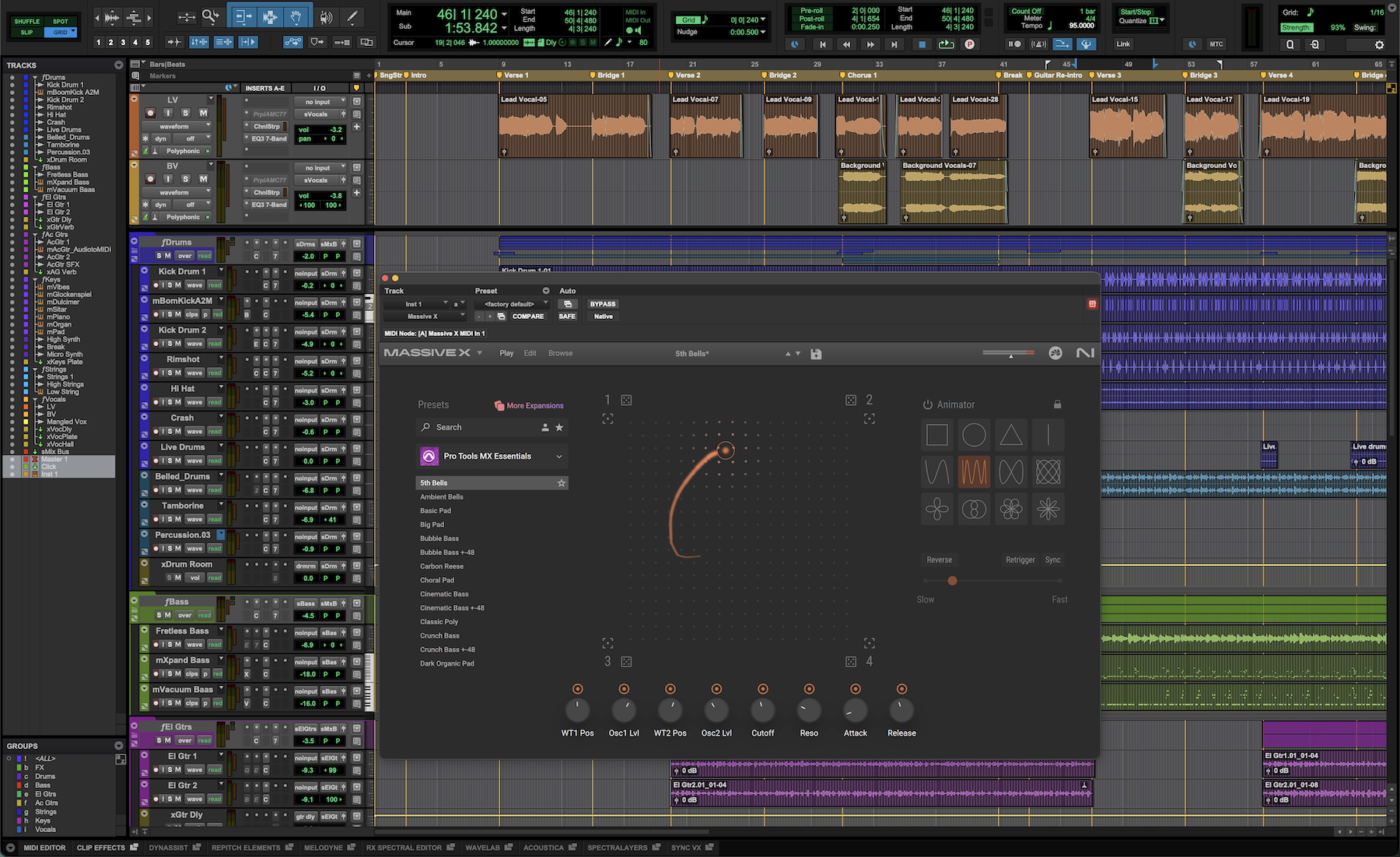Pick the Pencil tool
The width and height of the screenshot is (1400, 857).
click(352, 16)
